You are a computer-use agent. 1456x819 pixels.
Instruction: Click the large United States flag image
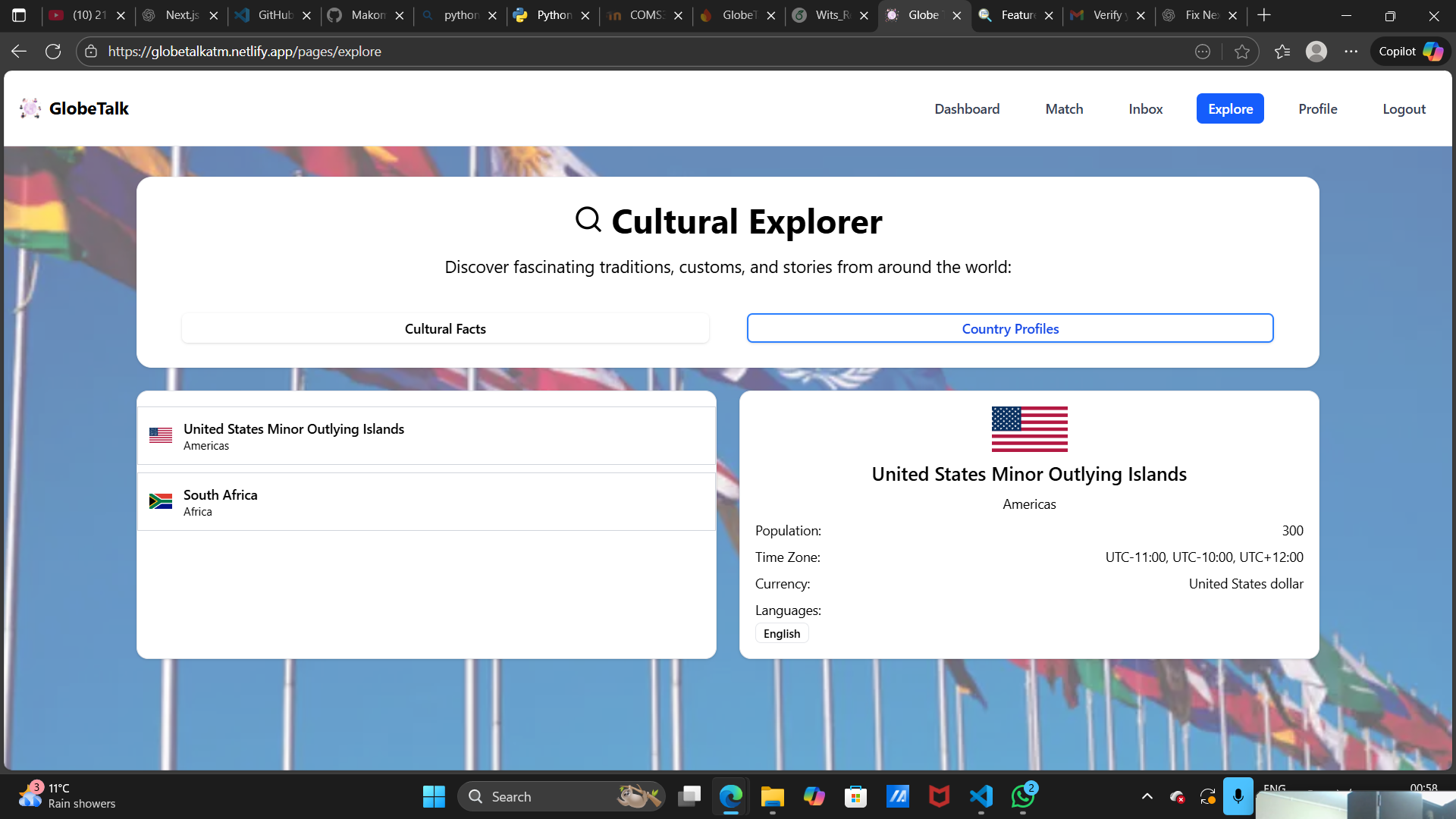coord(1028,428)
